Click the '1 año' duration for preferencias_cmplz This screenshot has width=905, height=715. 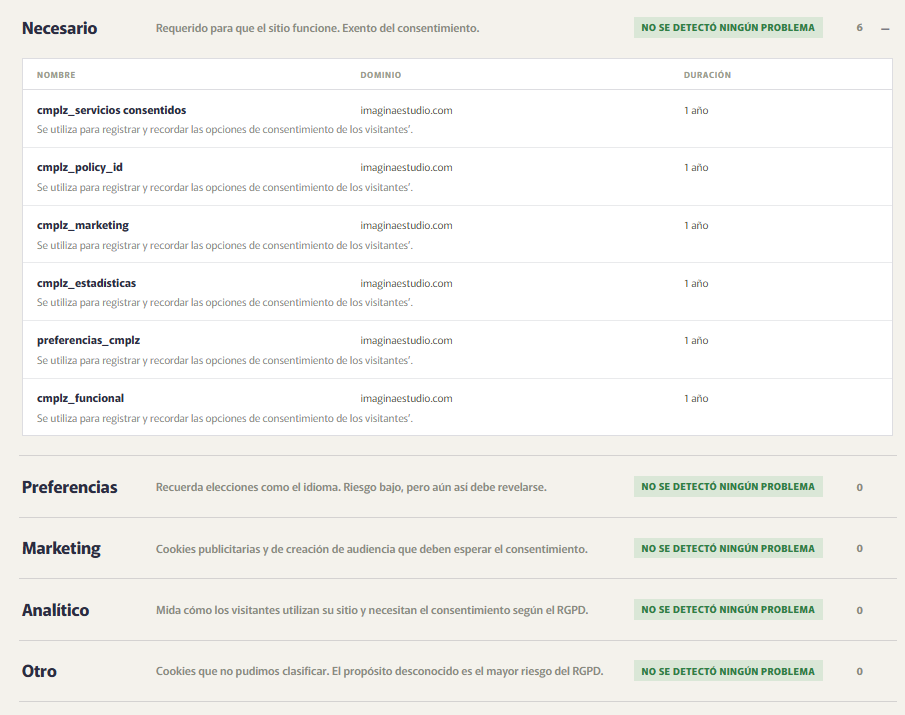696,340
